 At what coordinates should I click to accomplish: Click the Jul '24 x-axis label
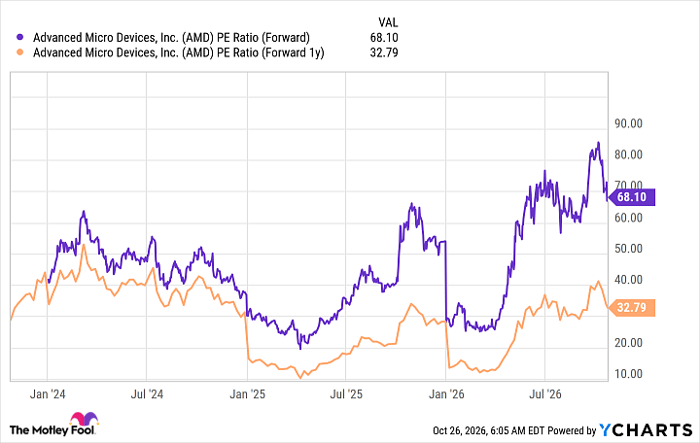(147, 394)
